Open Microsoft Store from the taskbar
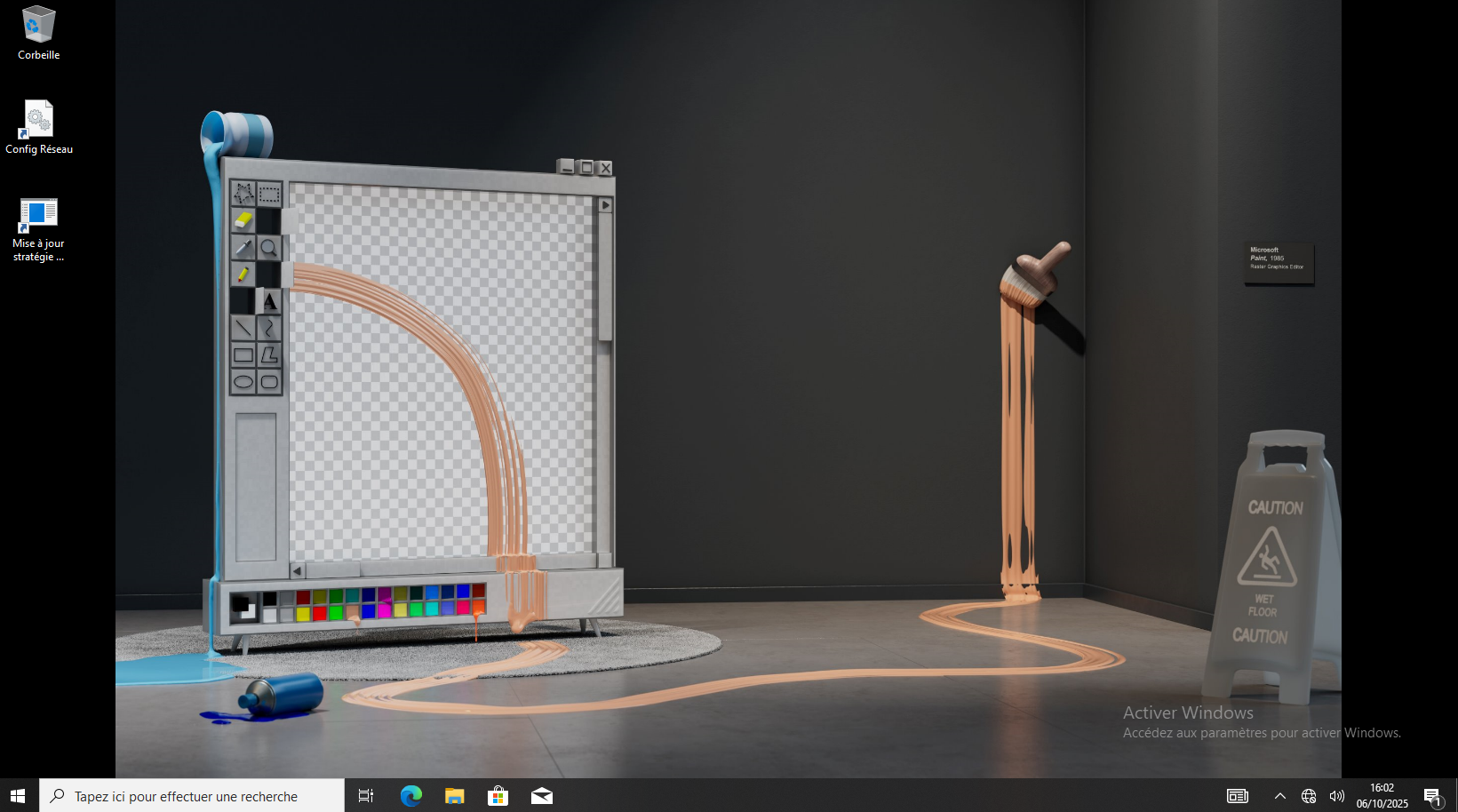The height and width of the screenshot is (812, 1458). pyautogui.click(x=498, y=796)
